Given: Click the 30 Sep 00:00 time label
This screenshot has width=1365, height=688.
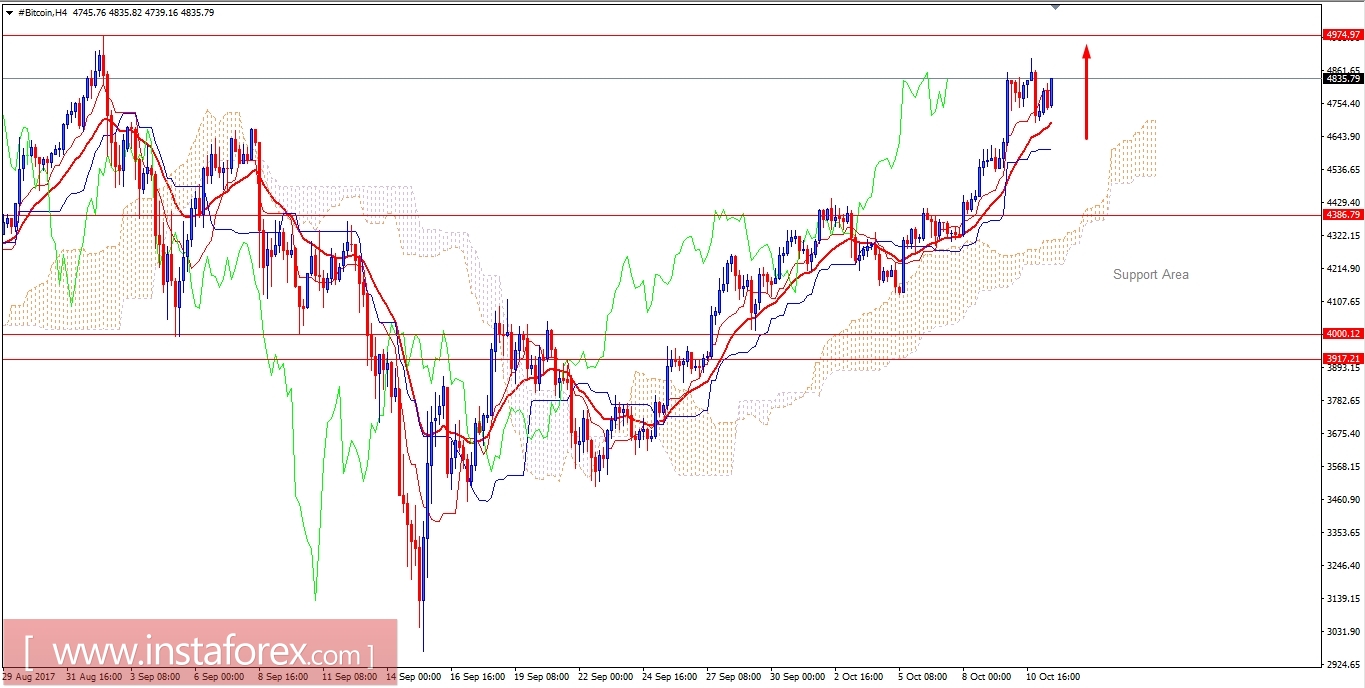Looking at the screenshot, I should click(798, 677).
